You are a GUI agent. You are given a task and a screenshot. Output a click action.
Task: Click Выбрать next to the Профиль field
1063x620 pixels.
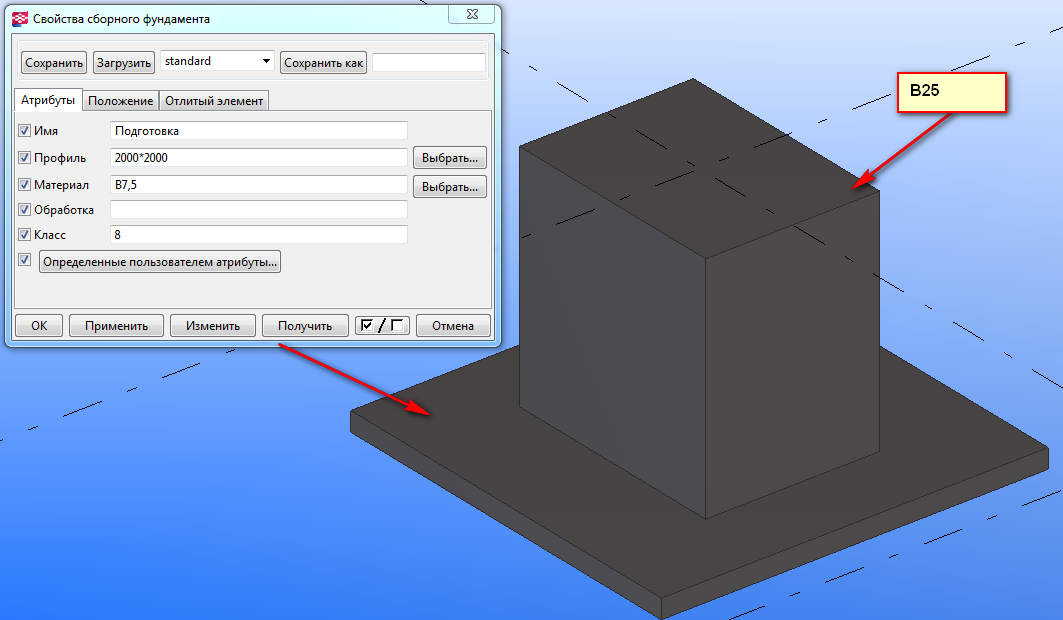449,158
